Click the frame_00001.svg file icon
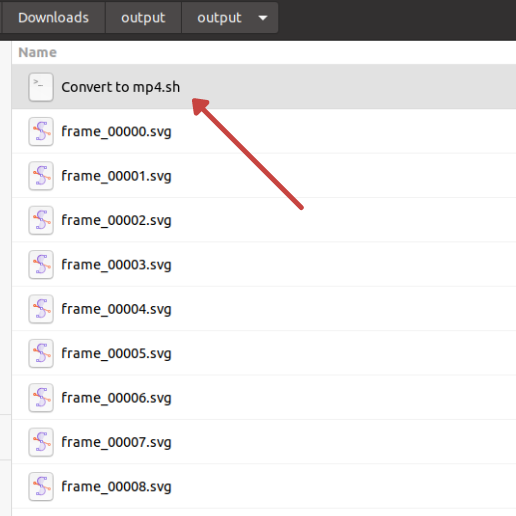 coord(41,176)
